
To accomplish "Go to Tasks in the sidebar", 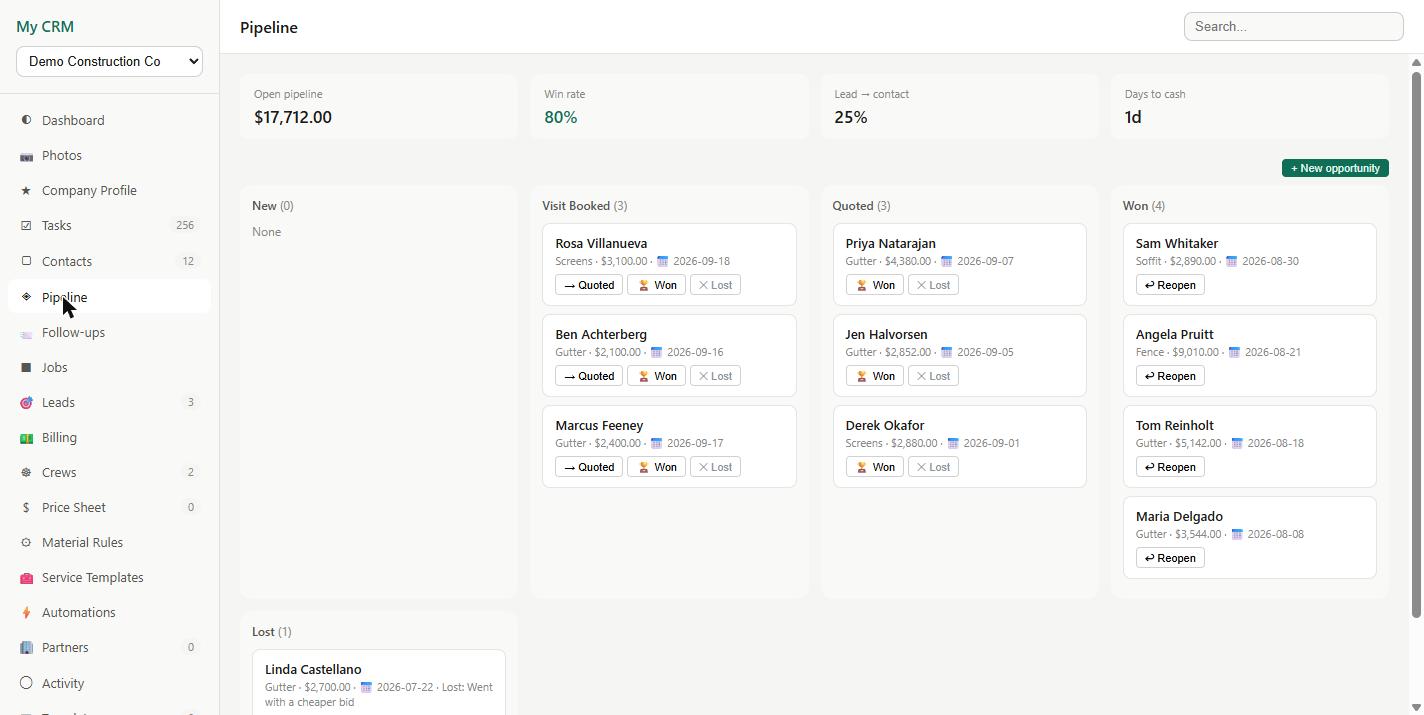I will pos(109,226).
